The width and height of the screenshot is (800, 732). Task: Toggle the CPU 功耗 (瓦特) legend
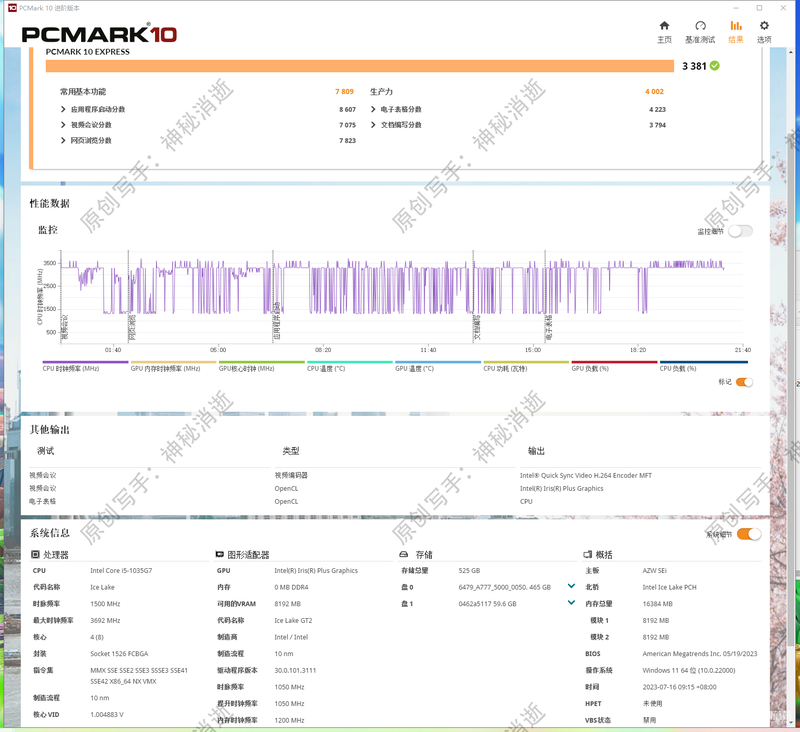[526, 366]
